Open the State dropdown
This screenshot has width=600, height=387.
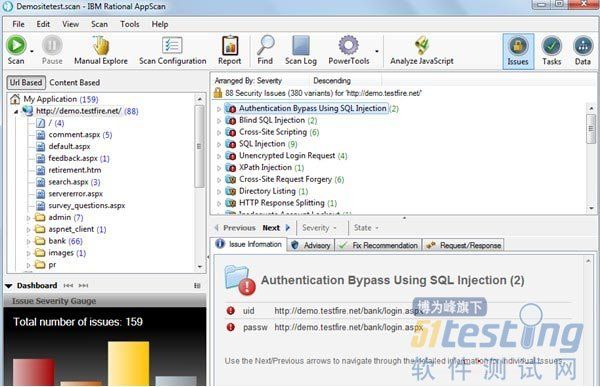pos(366,228)
